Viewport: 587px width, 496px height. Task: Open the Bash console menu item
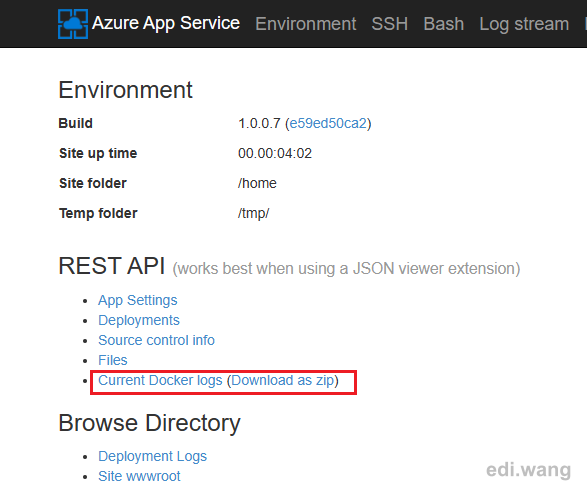(444, 24)
